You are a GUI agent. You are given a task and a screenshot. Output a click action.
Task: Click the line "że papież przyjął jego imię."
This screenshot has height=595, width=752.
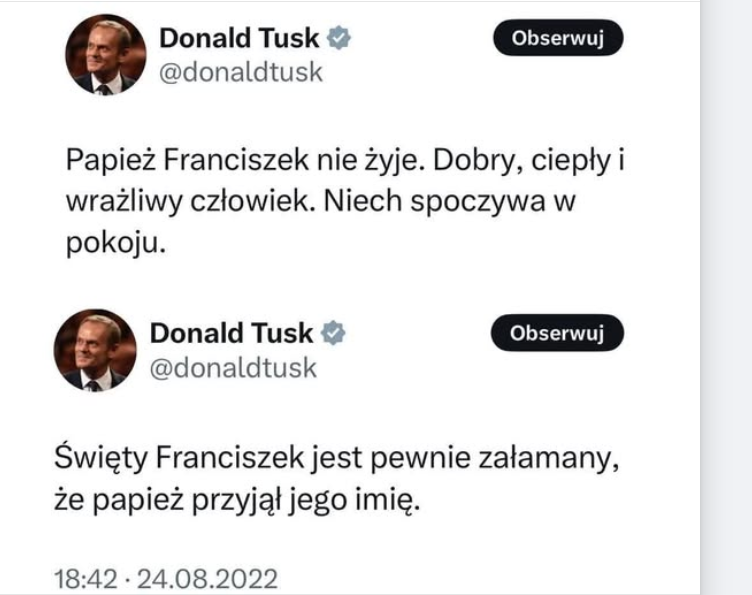point(238,502)
